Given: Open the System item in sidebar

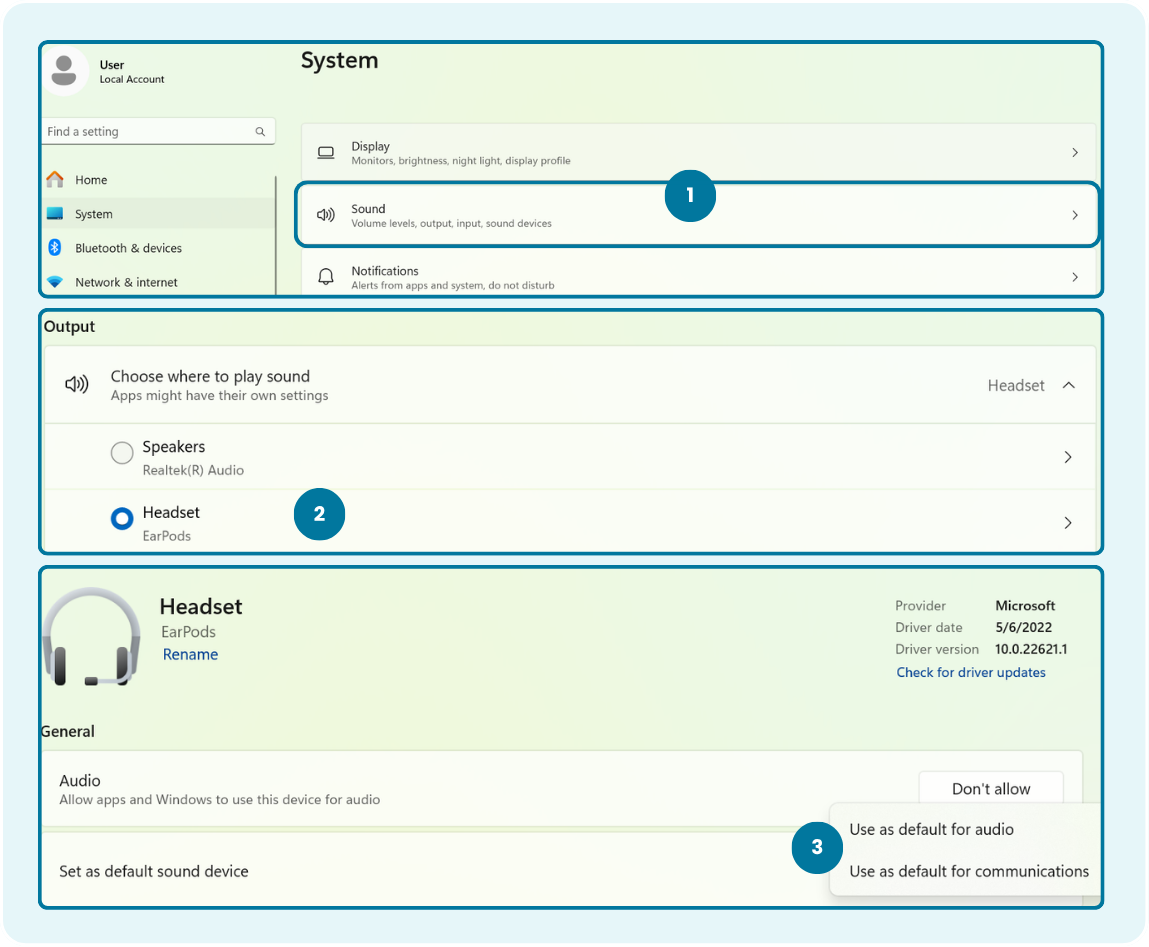Looking at the screenshot, I should click(94, 214).
